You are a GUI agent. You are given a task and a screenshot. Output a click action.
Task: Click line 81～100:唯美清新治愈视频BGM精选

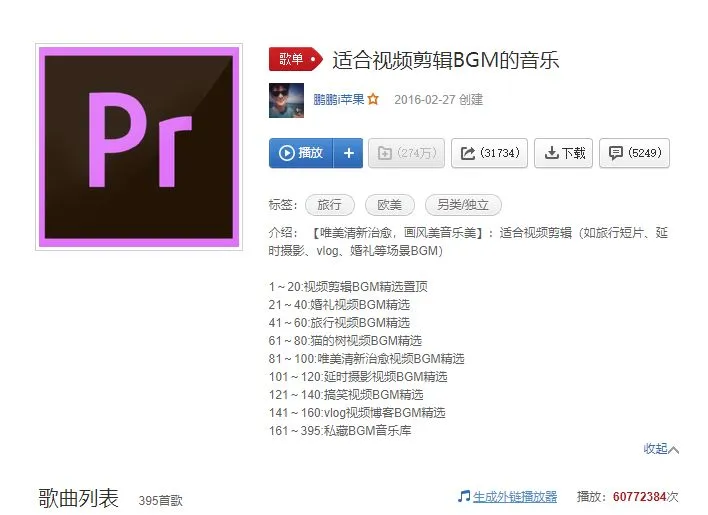click(x=366, y=359)
